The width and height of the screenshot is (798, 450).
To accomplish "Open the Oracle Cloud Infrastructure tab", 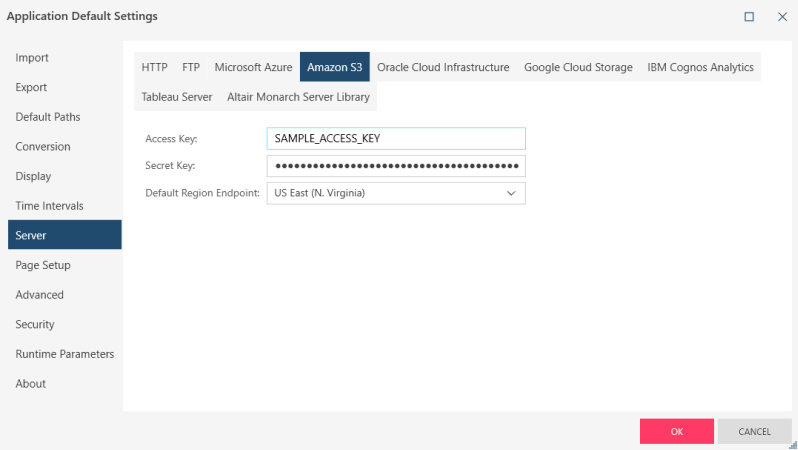I will (x=443, y=68).
